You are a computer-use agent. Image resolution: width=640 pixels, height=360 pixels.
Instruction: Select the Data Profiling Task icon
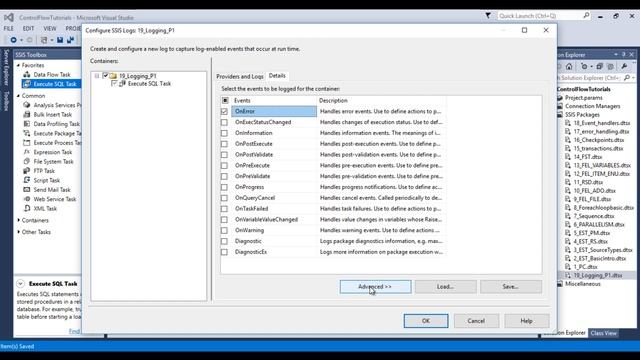click(x=27, y=124)
